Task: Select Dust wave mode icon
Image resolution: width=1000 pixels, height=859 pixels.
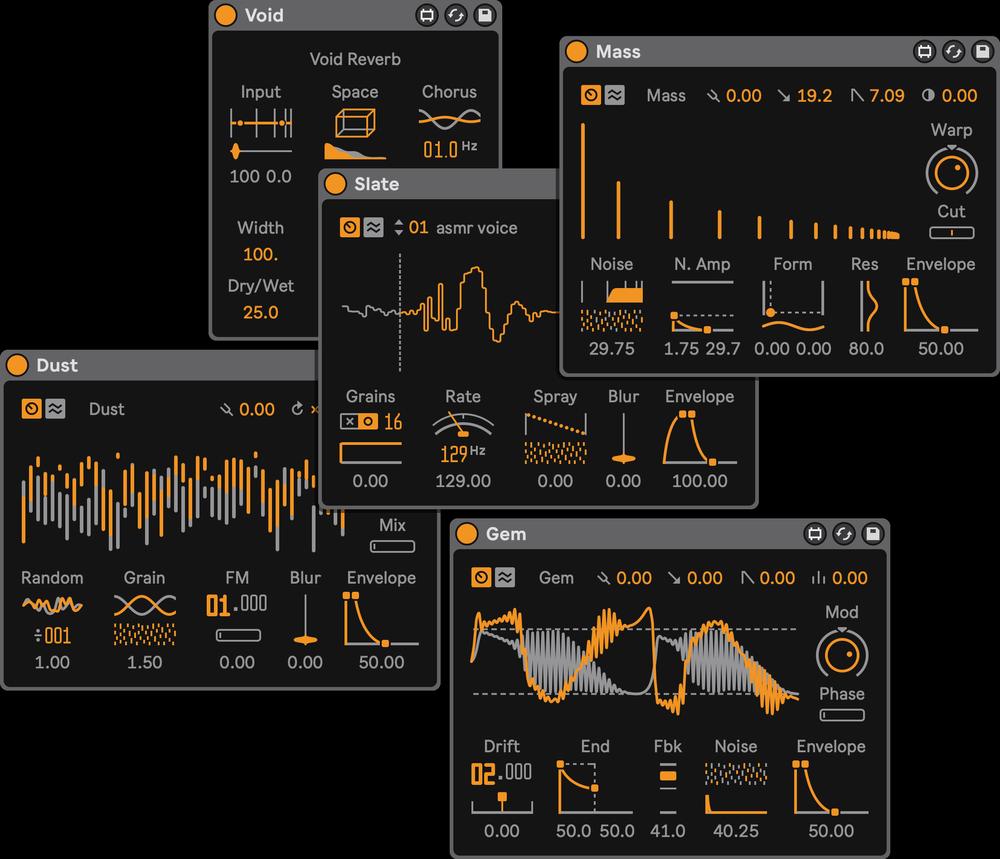Action: tap(55, 408)
